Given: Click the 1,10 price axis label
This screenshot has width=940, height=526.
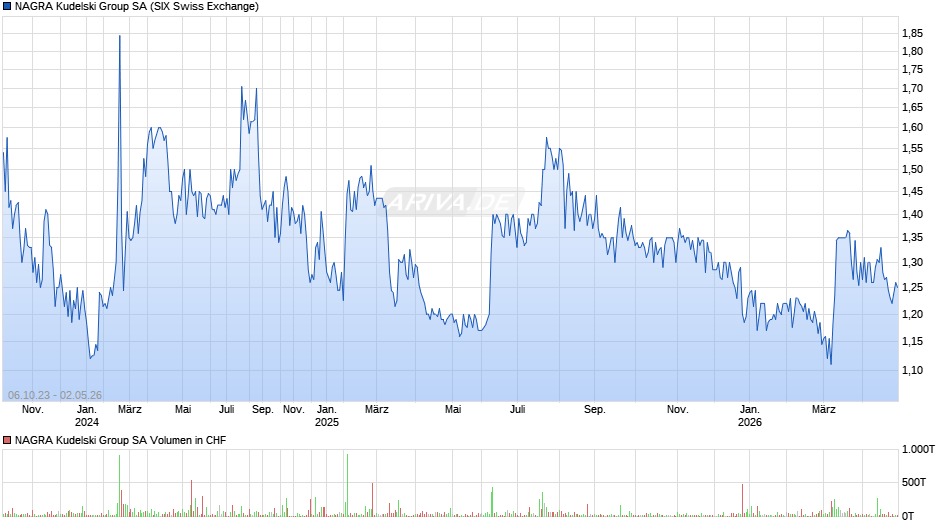Looking at the screenshot, I should click(912, 371).
